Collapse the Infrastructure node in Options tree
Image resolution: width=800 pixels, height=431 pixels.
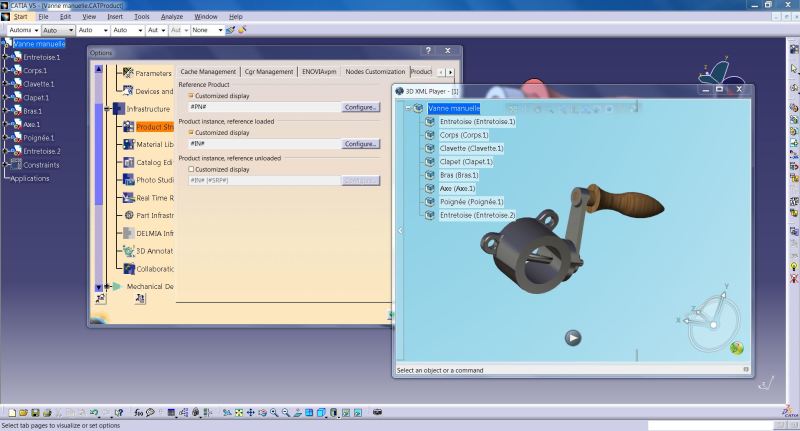point(107,109)
